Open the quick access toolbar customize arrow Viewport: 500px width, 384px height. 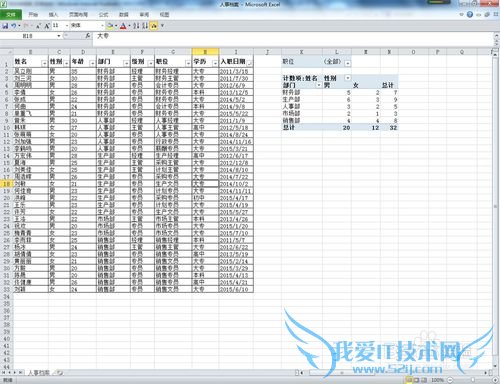click(x=163, y=26)
